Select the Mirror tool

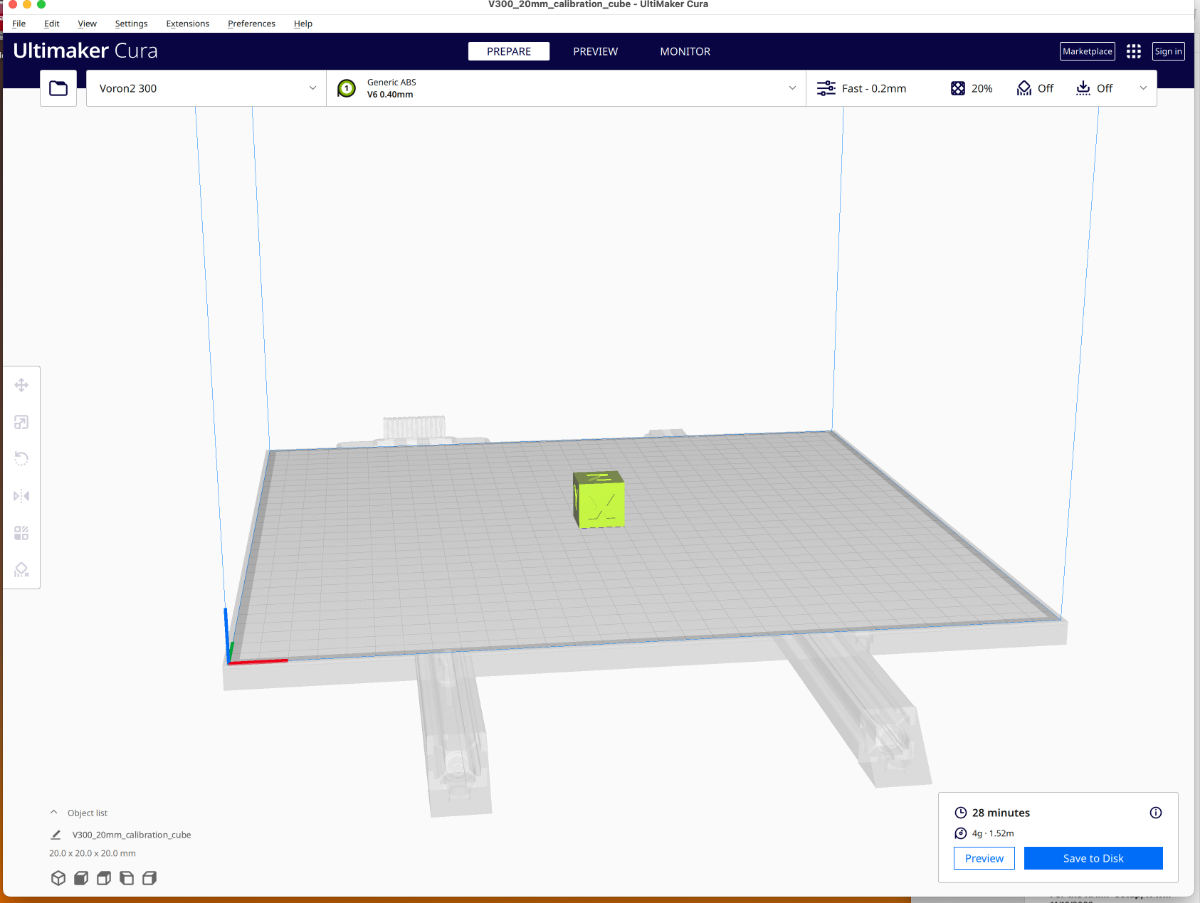(21, 496)
